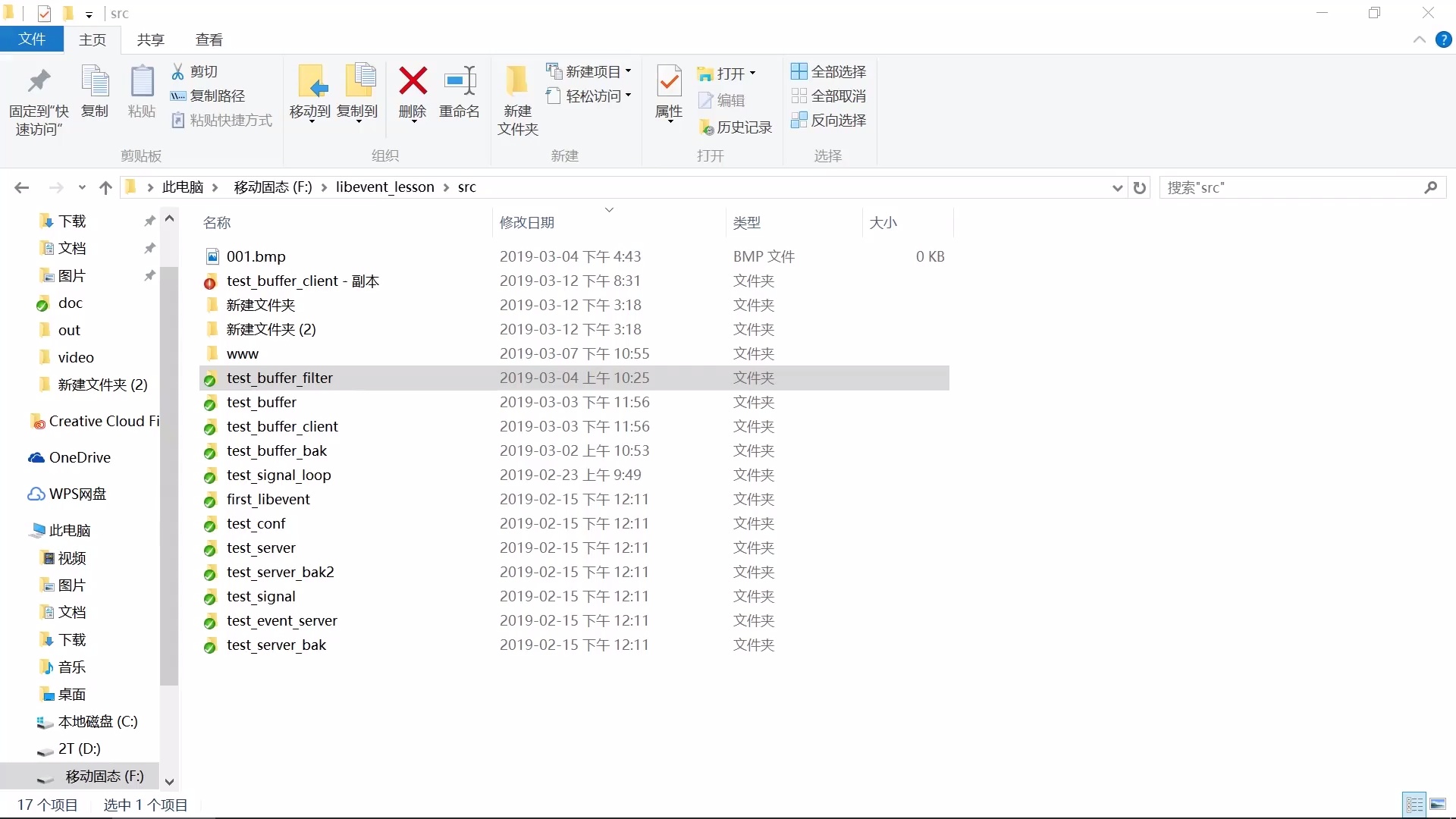Click Paste shortcut (粘贴快捷方式)
The image size is (1456, 819).
point(221,120)
